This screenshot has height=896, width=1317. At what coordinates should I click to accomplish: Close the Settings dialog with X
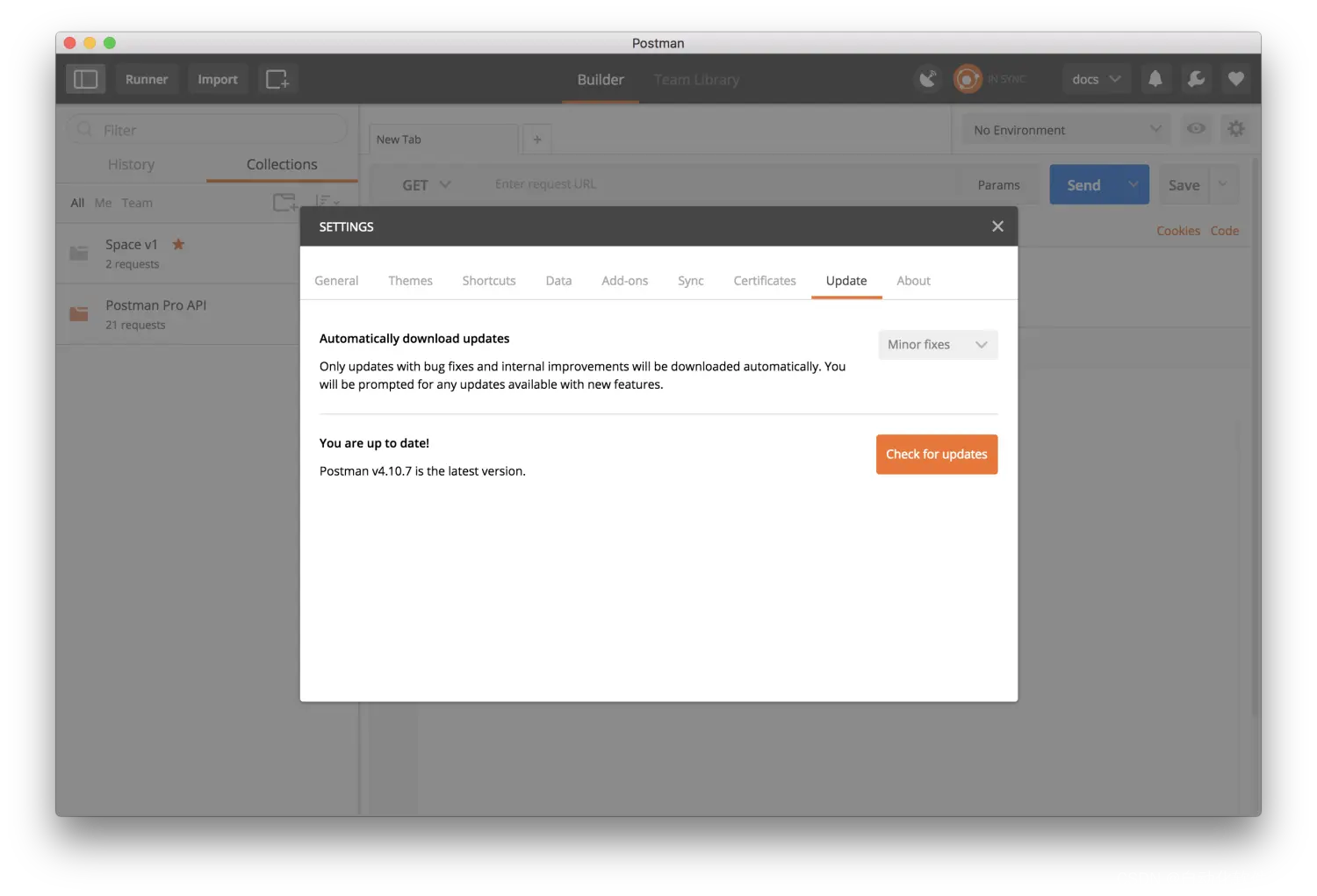[x=997, y=226]
